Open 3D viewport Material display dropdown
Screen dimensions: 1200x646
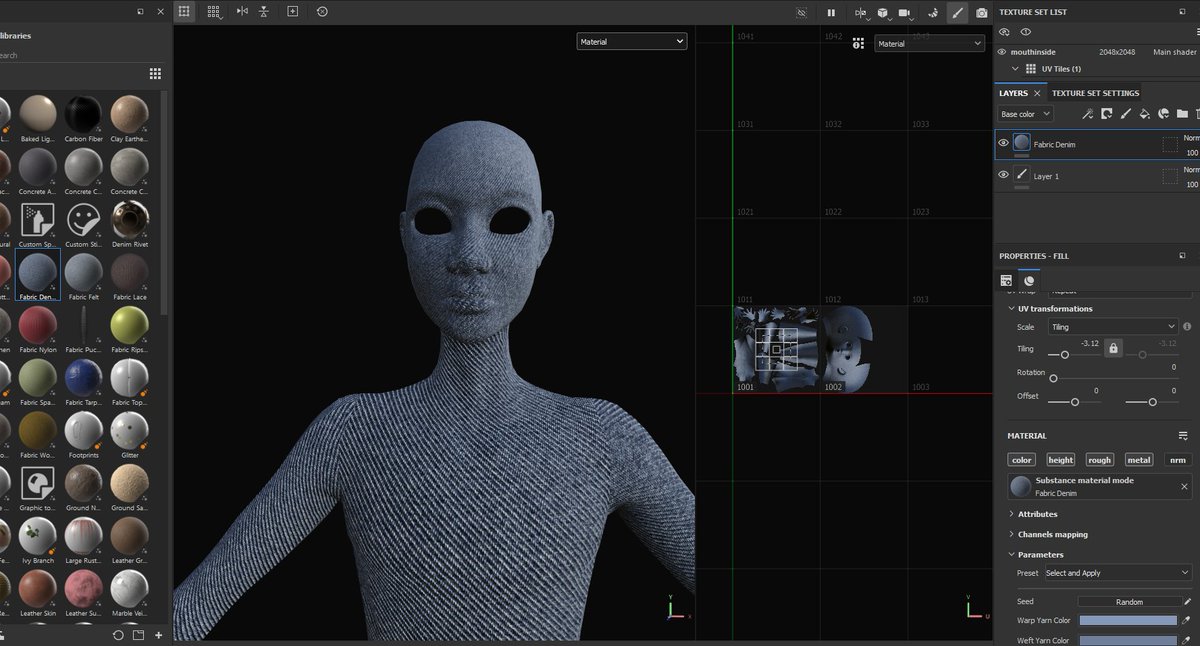point(632,42)
